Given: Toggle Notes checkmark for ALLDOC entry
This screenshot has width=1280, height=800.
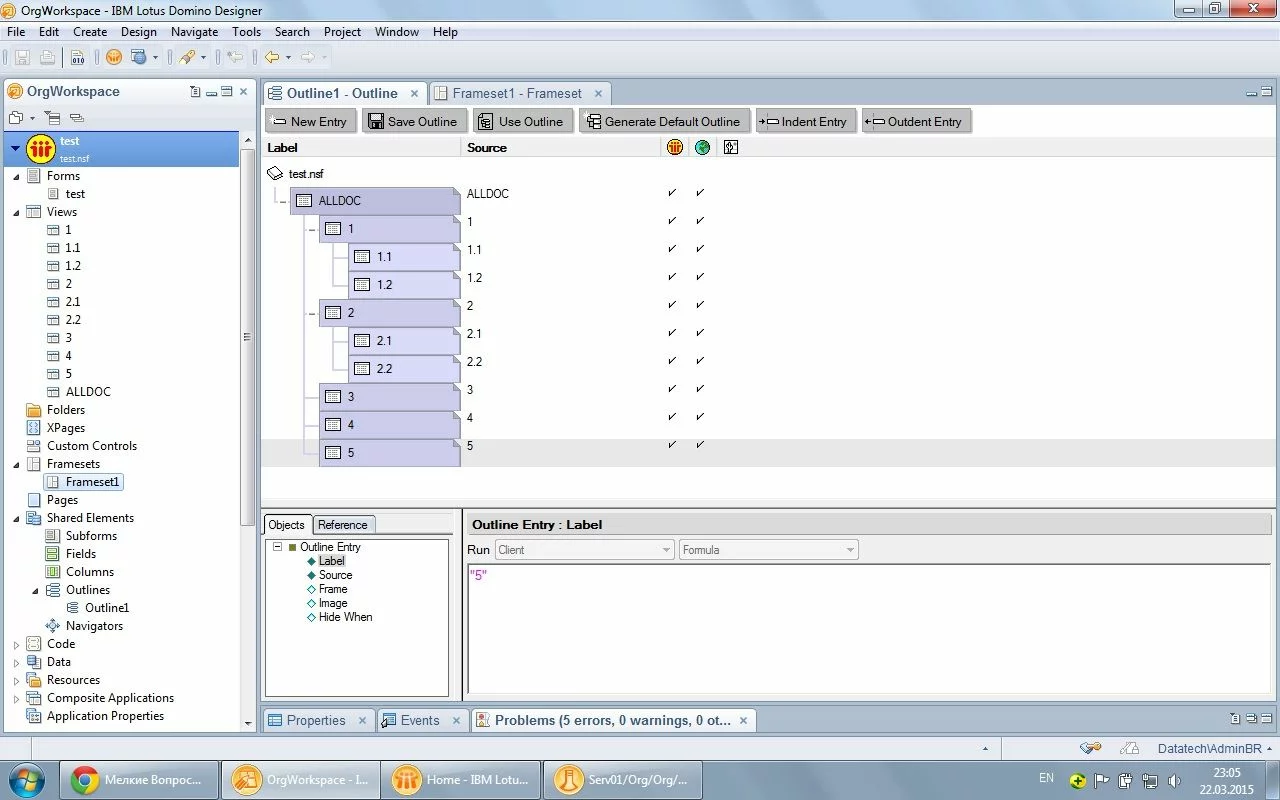Looking at the screenshot, I should [x=672, y=192].
